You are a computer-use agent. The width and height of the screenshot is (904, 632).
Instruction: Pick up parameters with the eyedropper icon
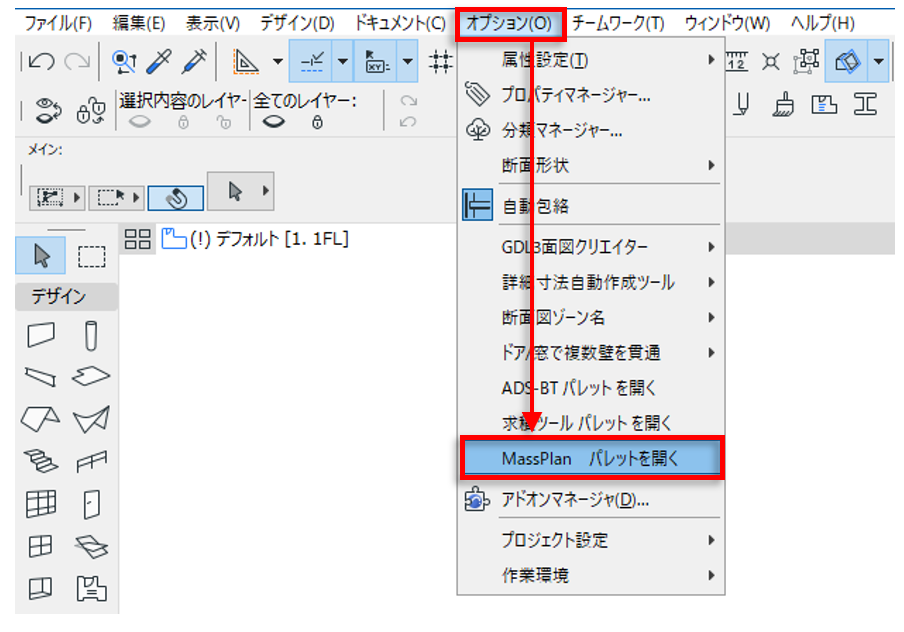click(159, 61)
